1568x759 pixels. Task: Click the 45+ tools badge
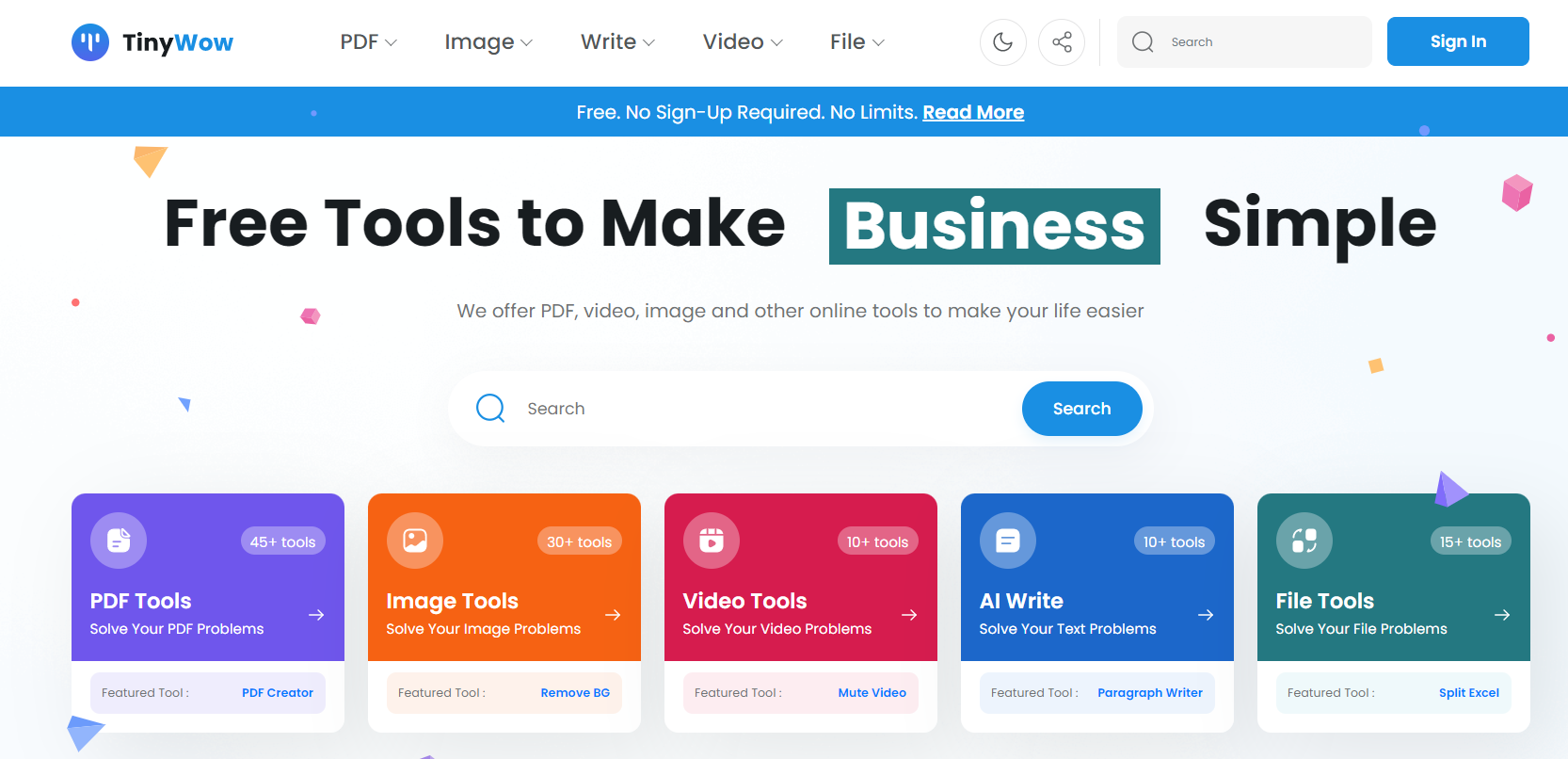point(283,541)
